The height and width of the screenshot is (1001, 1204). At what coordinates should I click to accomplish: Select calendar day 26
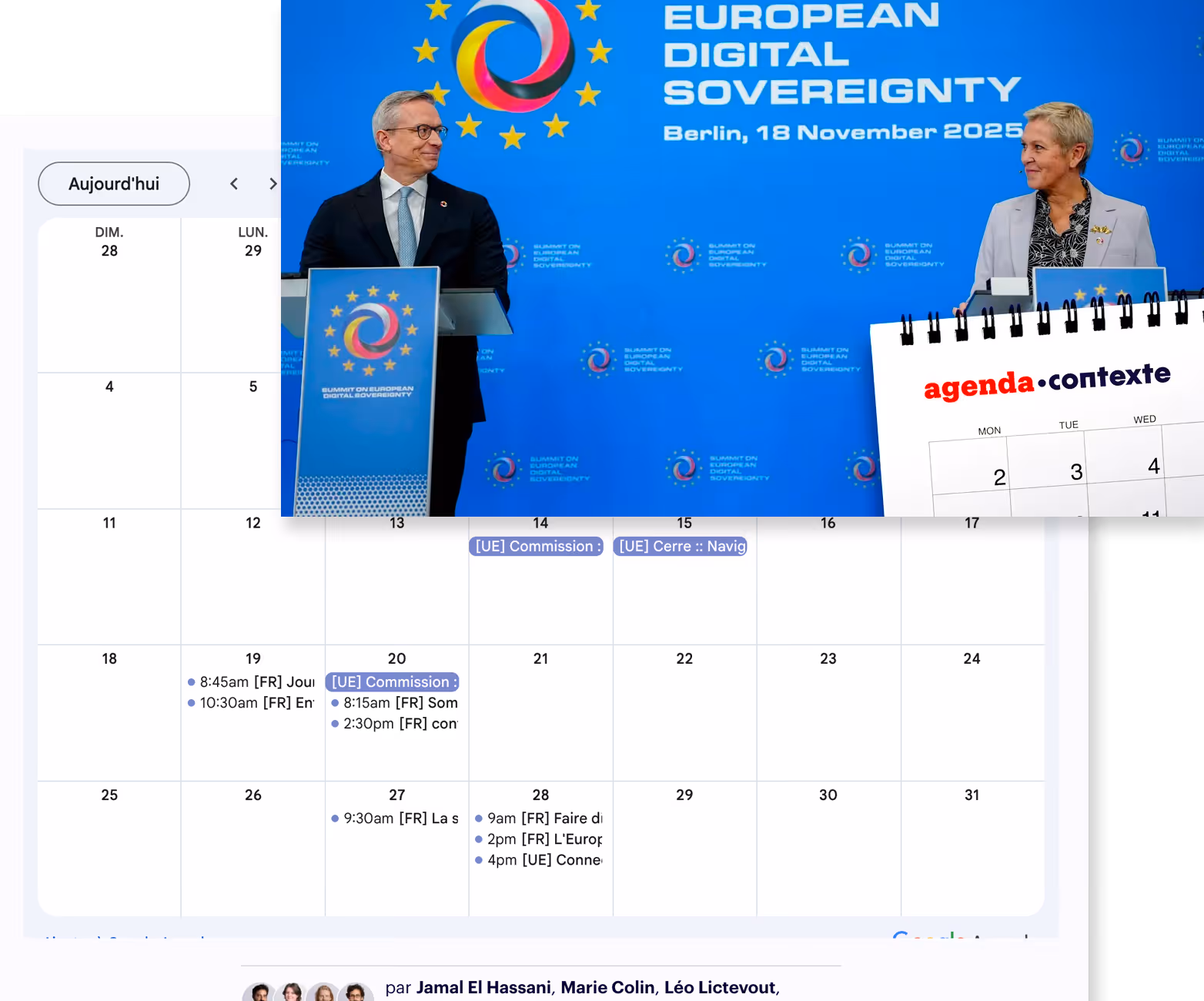(x=253, y=795)
